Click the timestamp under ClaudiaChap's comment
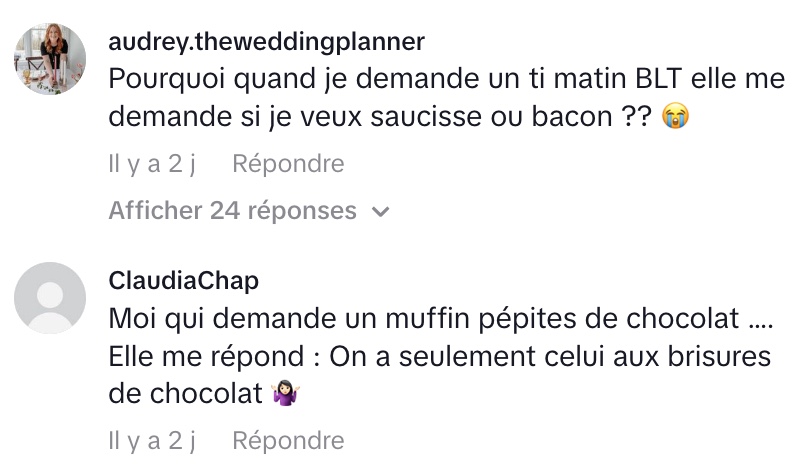The image size is (804, 476). pos(152,440)
